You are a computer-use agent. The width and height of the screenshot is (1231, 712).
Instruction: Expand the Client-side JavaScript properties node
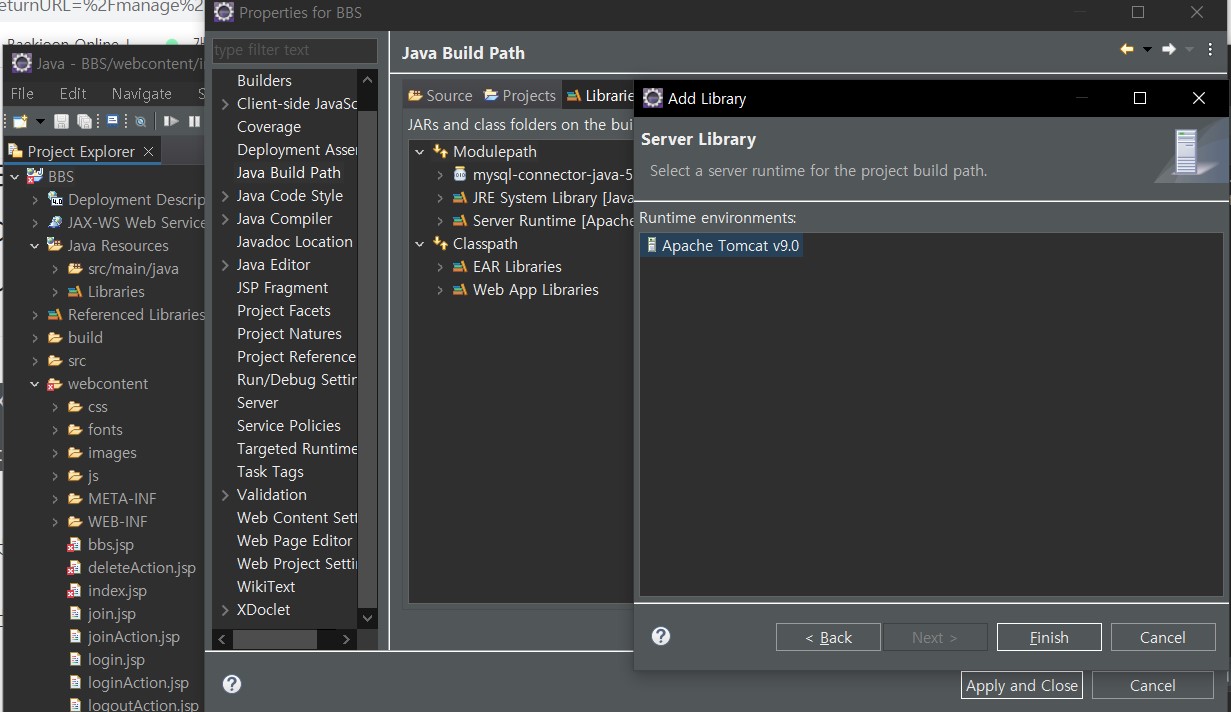pyautogui.click(x=225, y=104)
